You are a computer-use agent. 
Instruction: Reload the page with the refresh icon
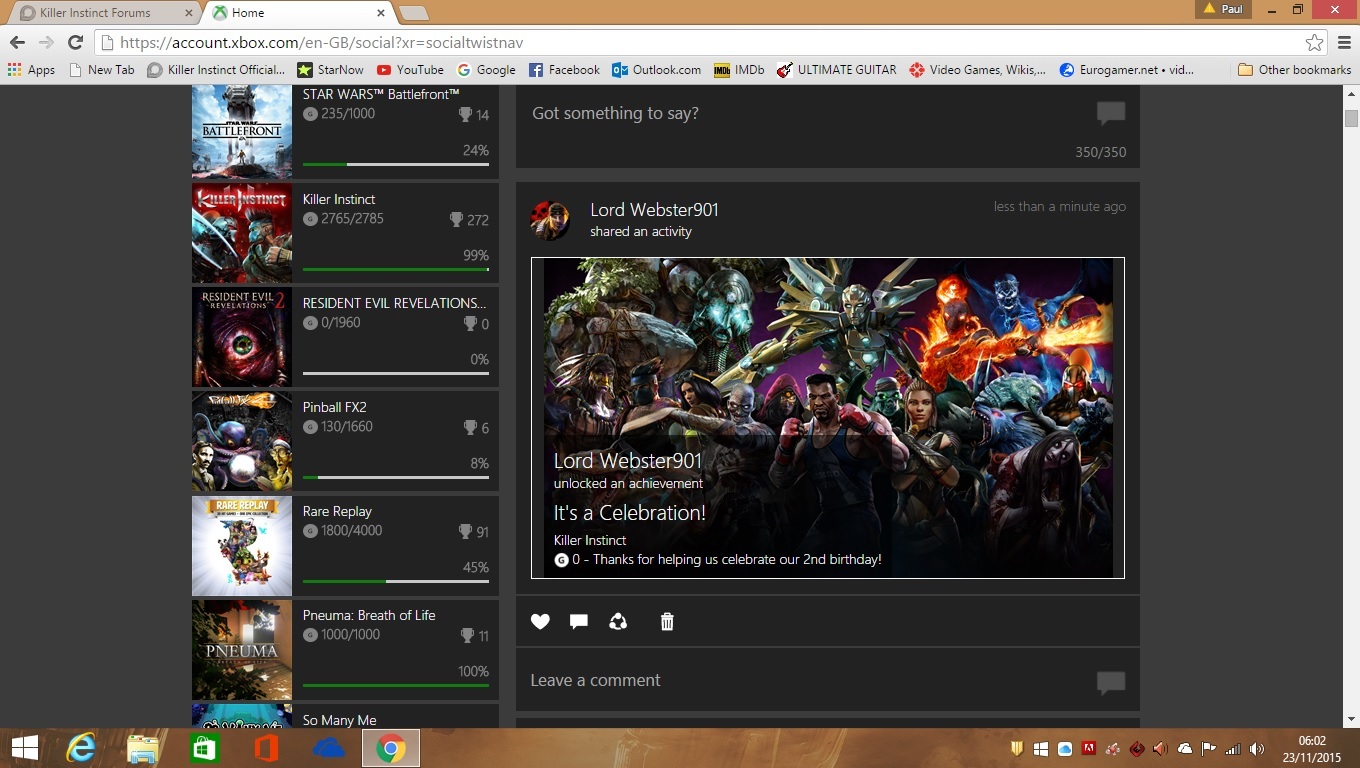75,42
